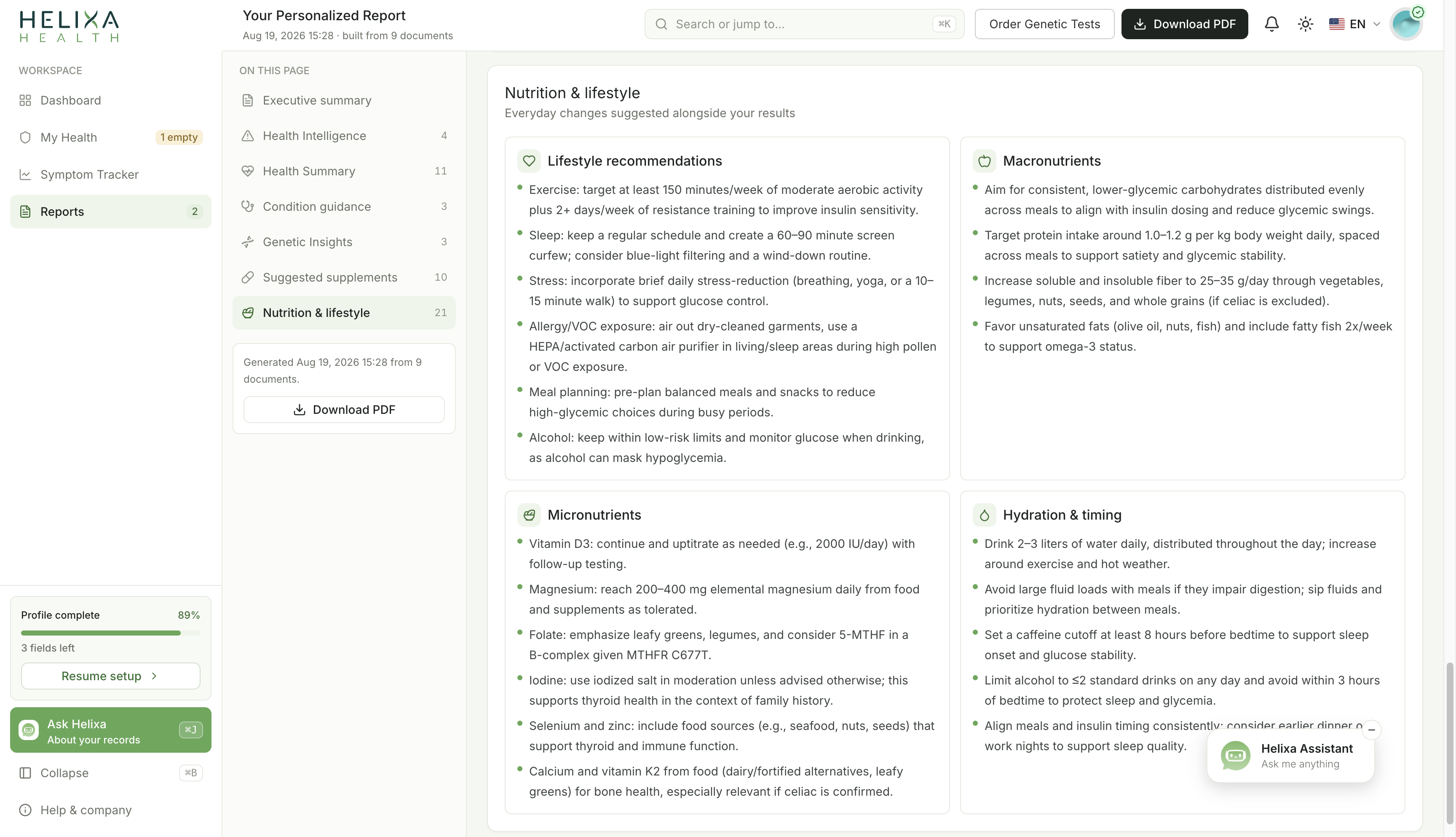Click Order Genetic Tests button

point(1044,24)
